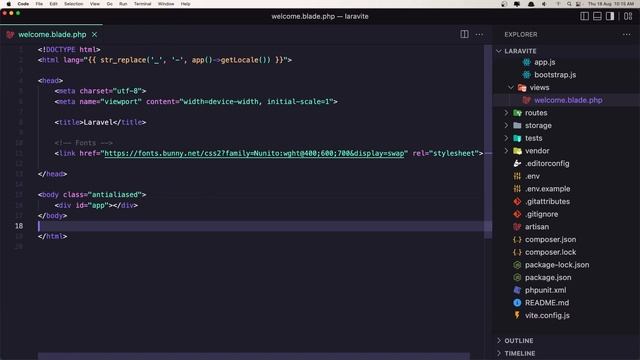Open the Help menu

pos(185,4)
